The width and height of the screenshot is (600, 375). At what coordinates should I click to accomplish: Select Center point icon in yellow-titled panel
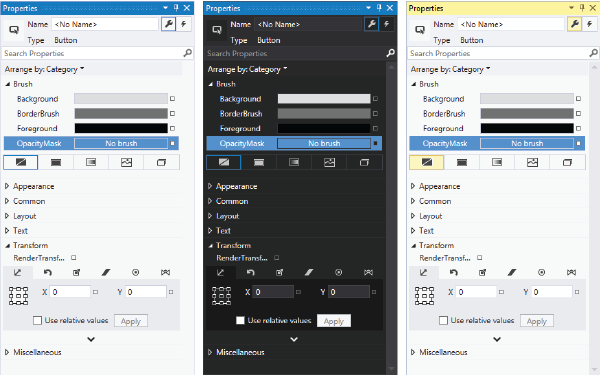click(x=541, y=272)
